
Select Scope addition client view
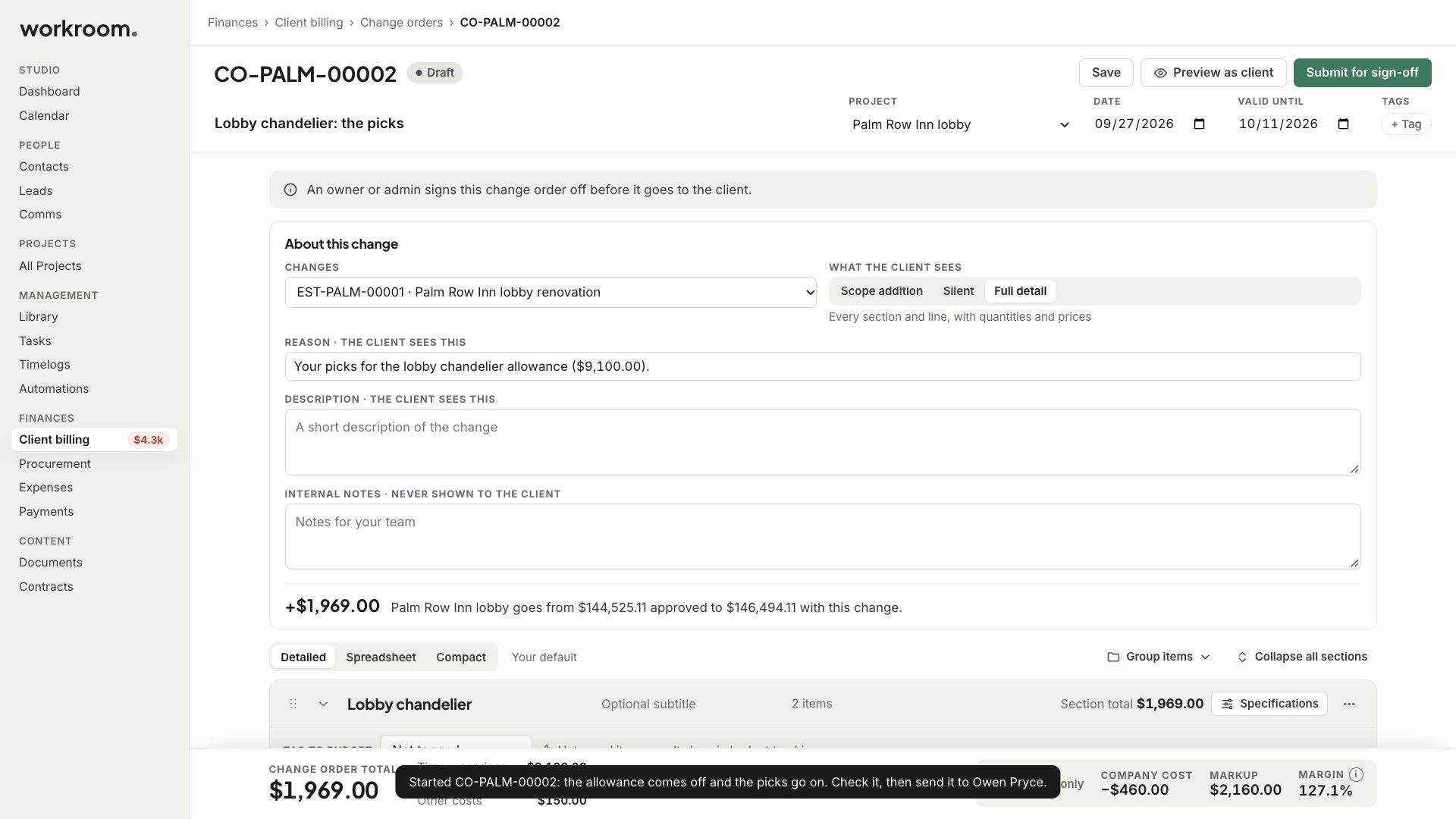pyautogui.click(x=881, y=291)
